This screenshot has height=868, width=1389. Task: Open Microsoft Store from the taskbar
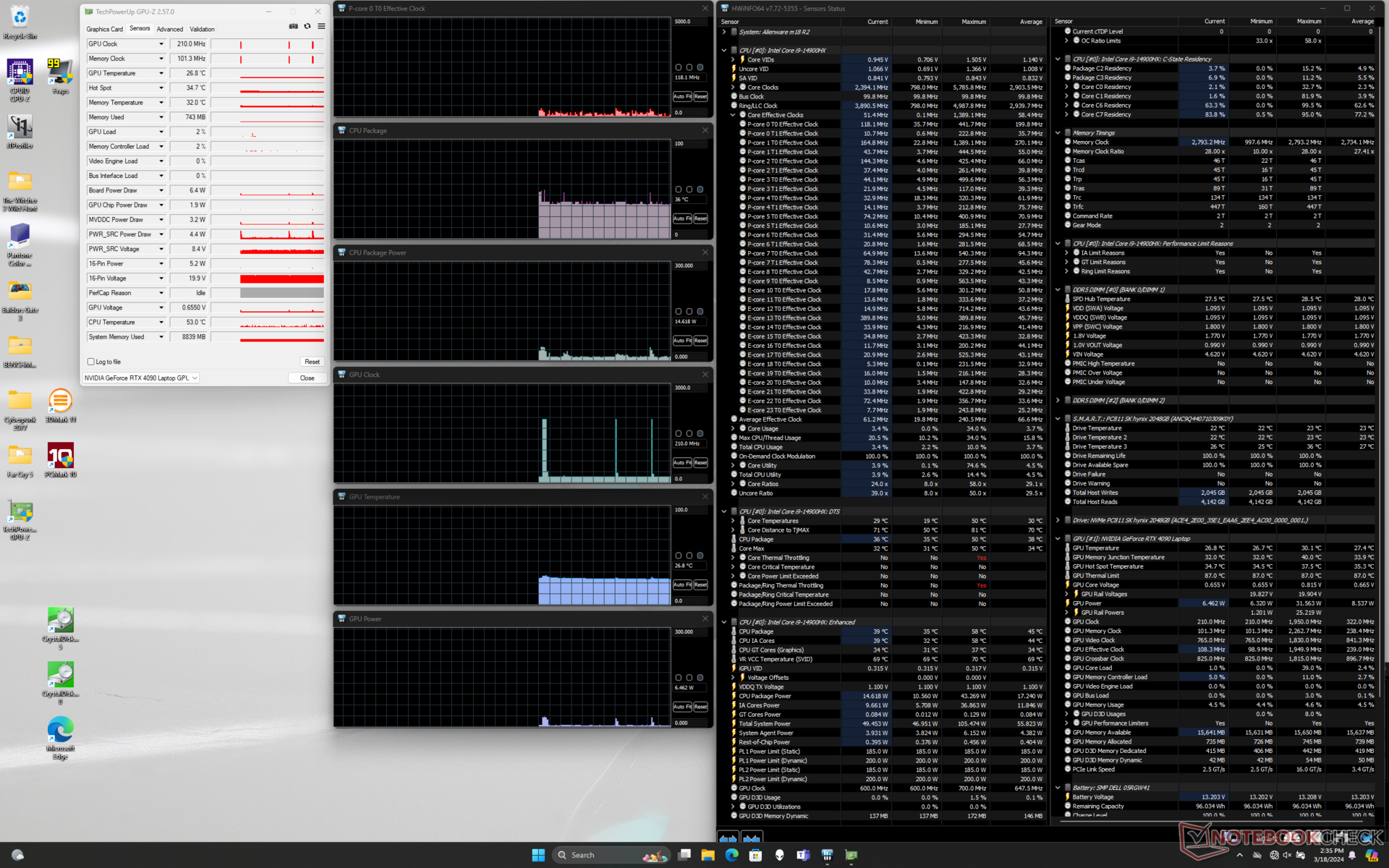tap(755, 855)
